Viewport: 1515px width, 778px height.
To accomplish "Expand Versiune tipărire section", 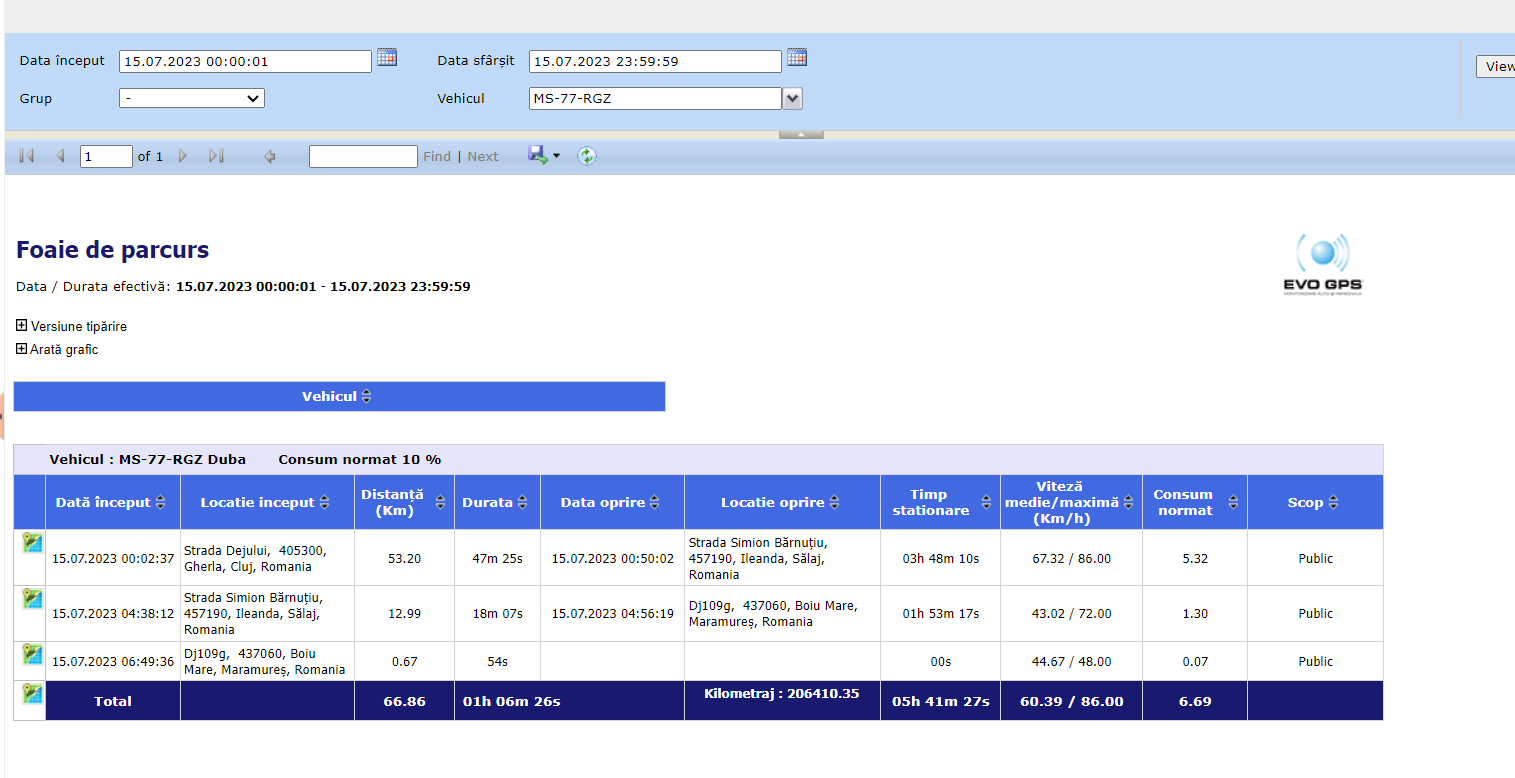I will 22,326.
